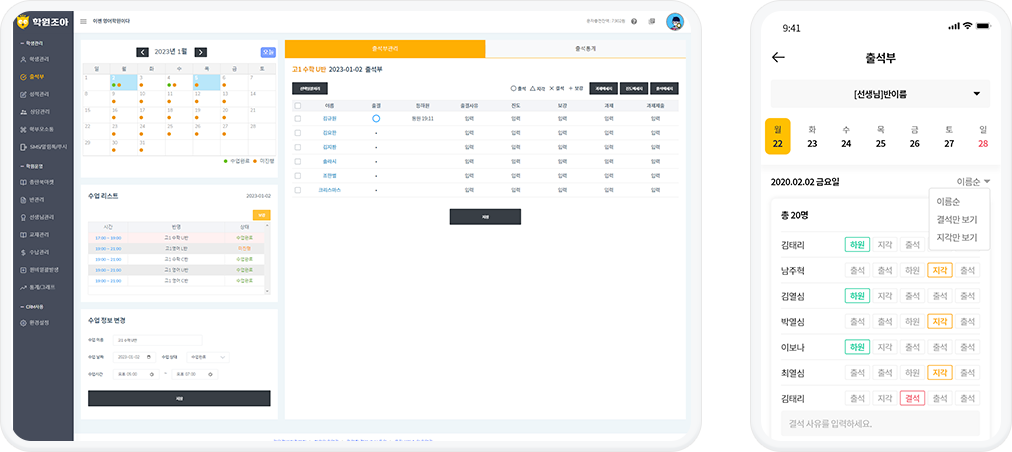This screenshot has width=1012, height=452.
Task: Go to next month in calendar
Action: pyautogui.click(x=201, y=52)
